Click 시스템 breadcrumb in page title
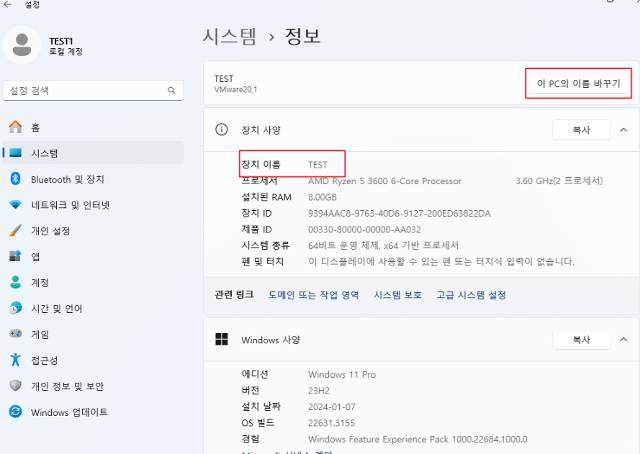The width and height of the screenshot is (640, 454). click(x=229, y=36)
